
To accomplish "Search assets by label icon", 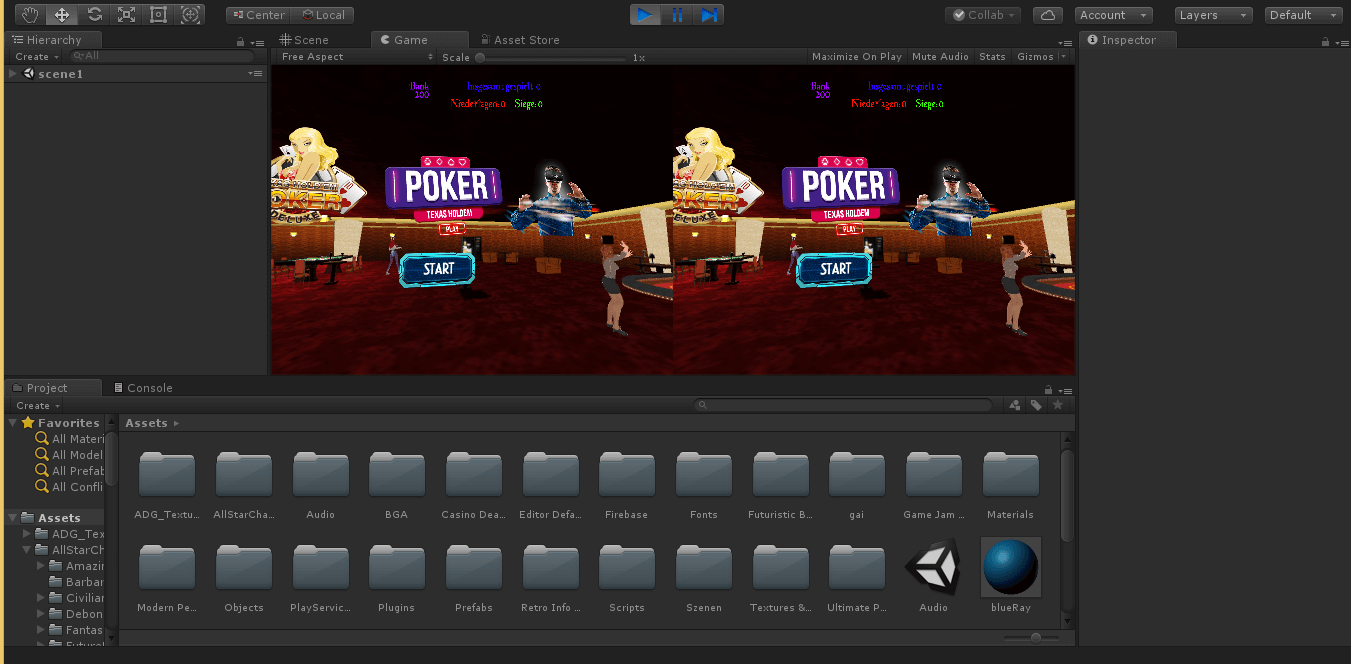I will 1036,405.
